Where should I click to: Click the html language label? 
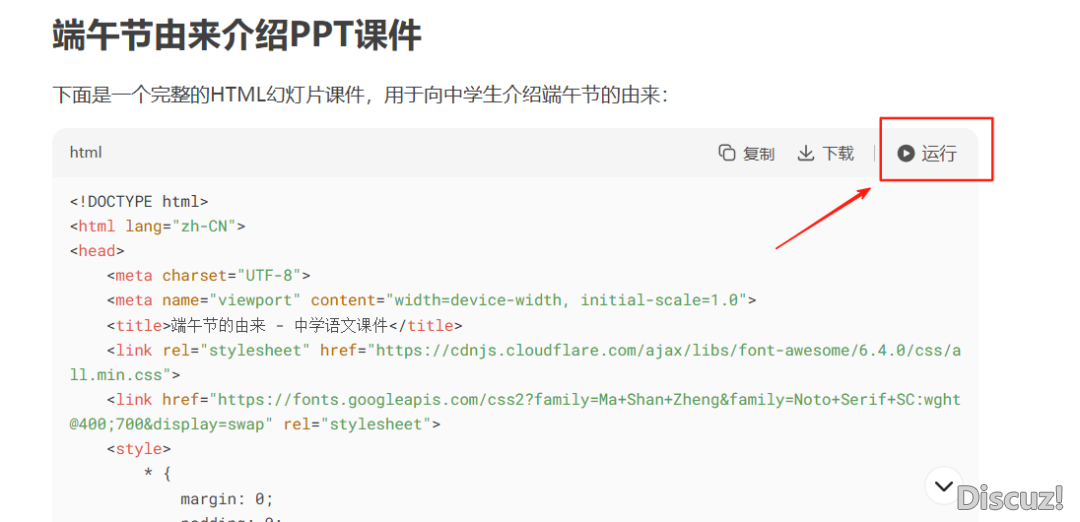[x=86, y=152]
